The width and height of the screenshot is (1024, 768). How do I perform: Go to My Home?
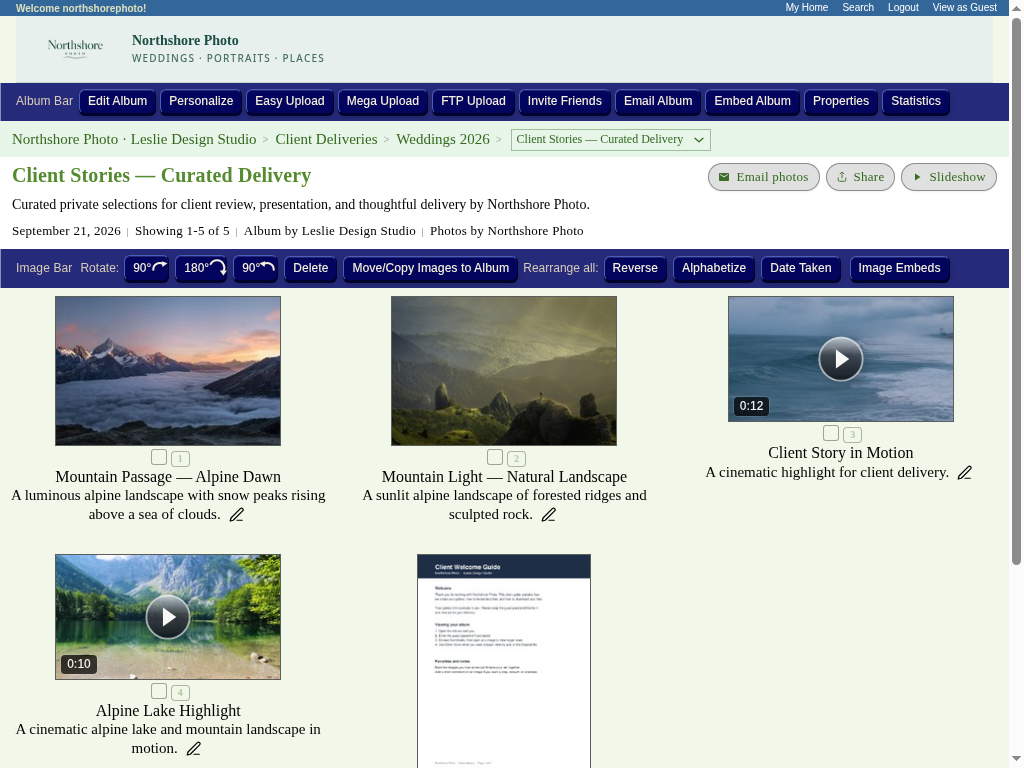click(807, 8)
